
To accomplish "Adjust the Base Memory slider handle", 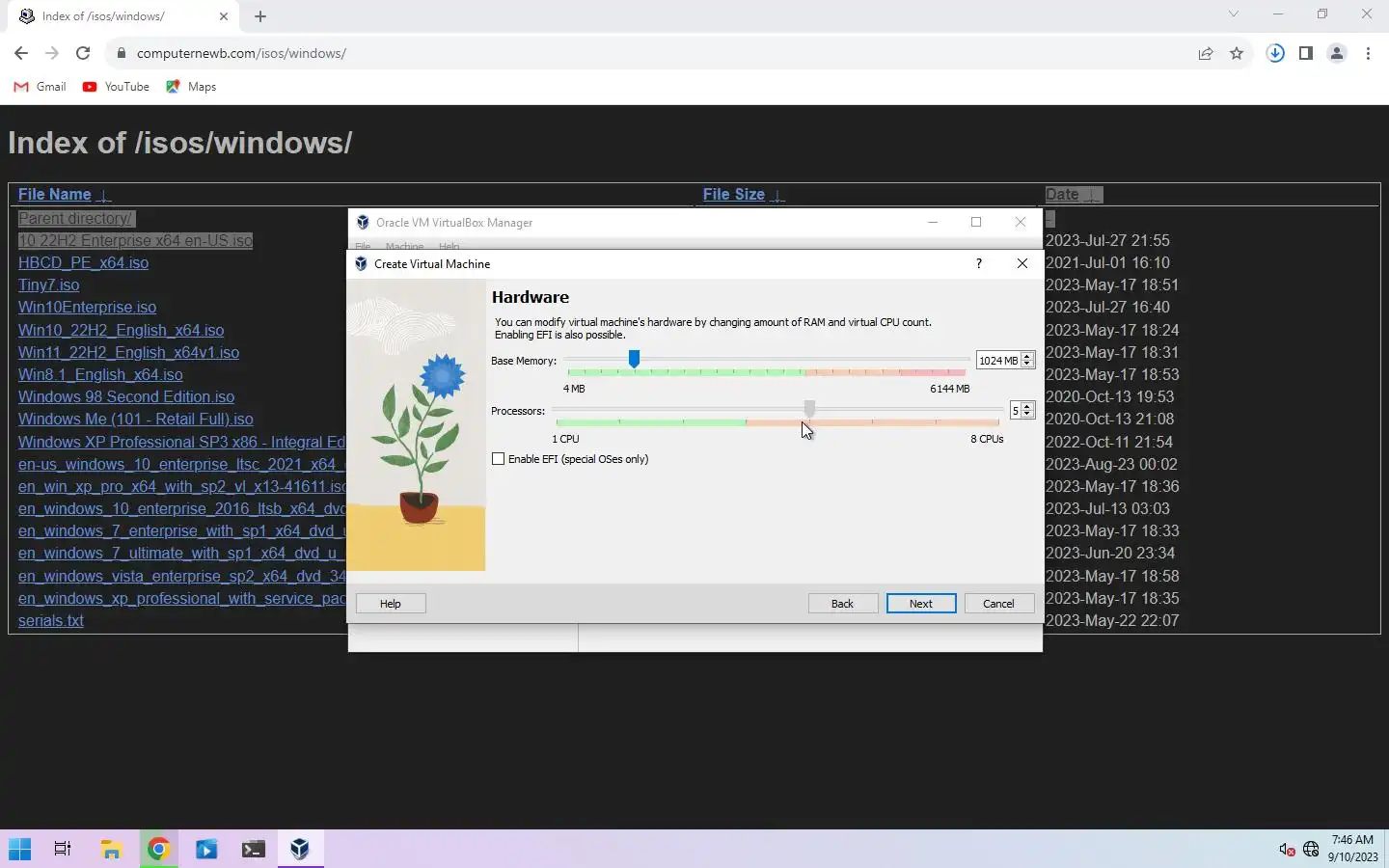I will (x=634, y=359).
